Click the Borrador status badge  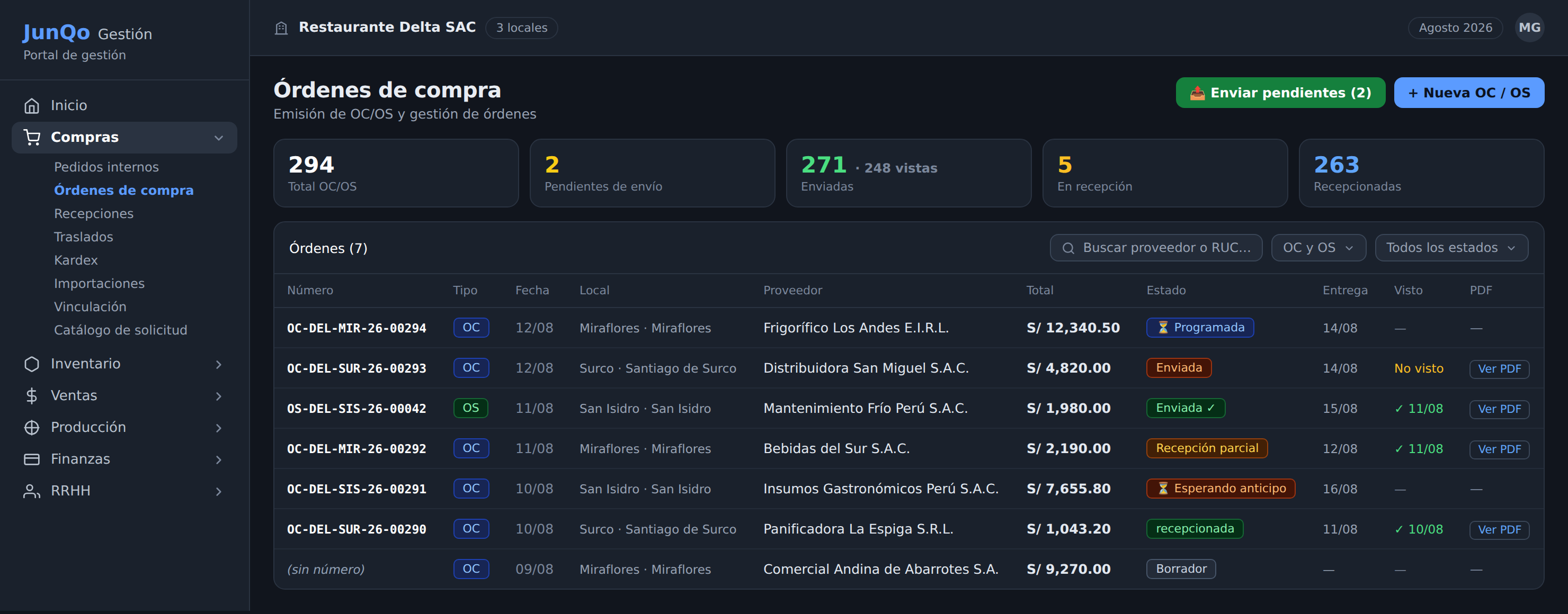pyautogui.click(x=1181, y=569)
